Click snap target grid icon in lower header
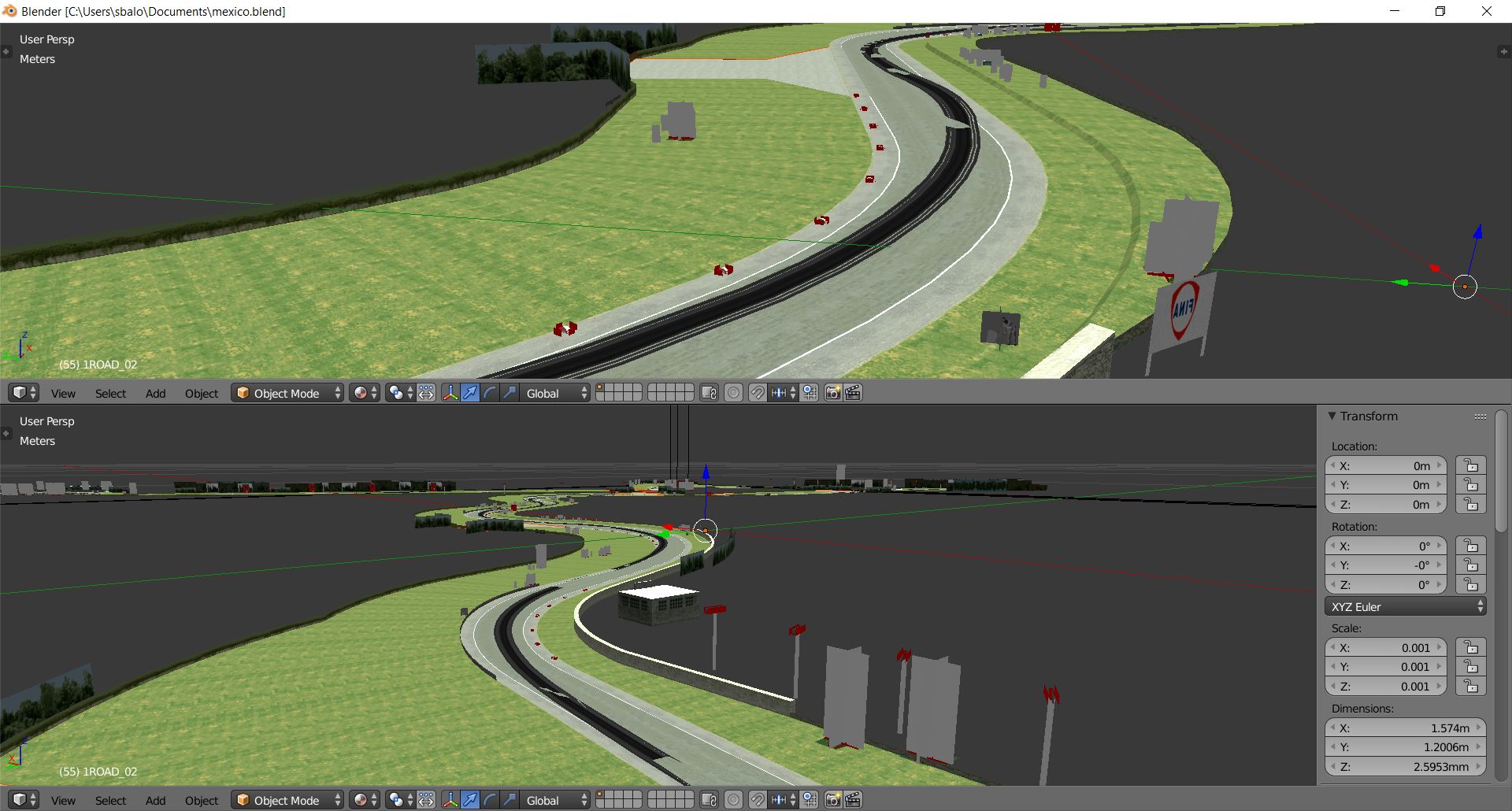The height and width of the screenshot is (811, 1512). [x=810, y=800]
